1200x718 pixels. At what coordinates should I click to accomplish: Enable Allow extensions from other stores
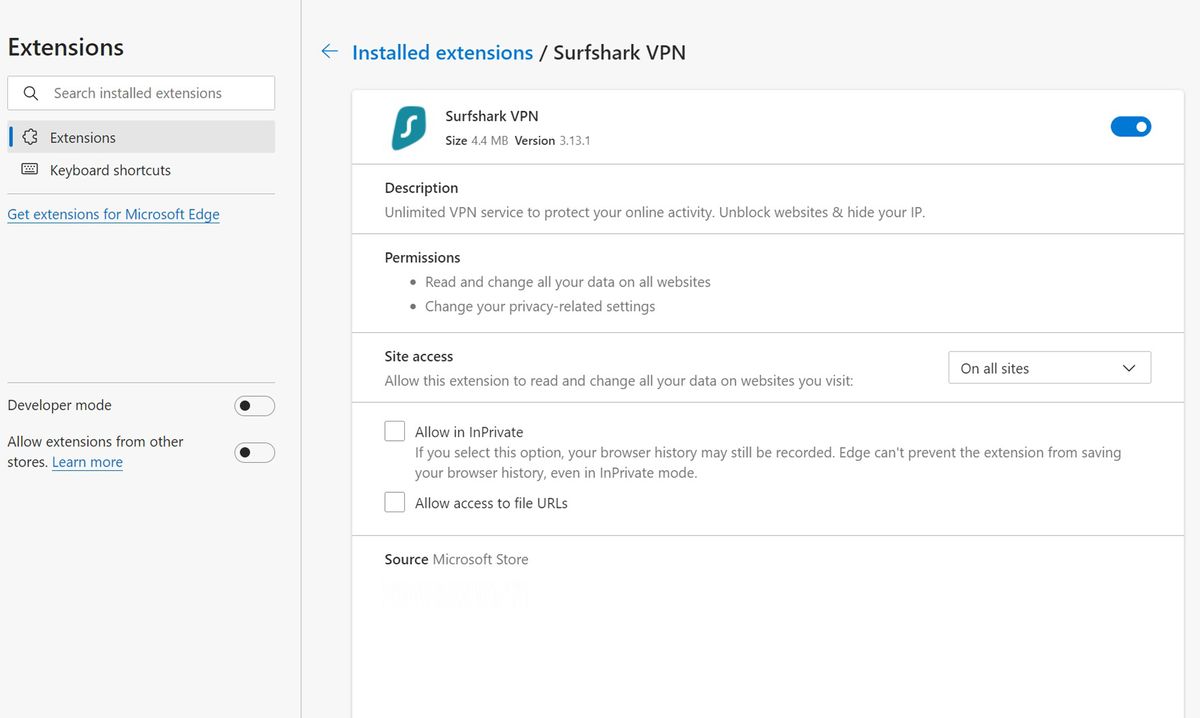coord(254,453)
